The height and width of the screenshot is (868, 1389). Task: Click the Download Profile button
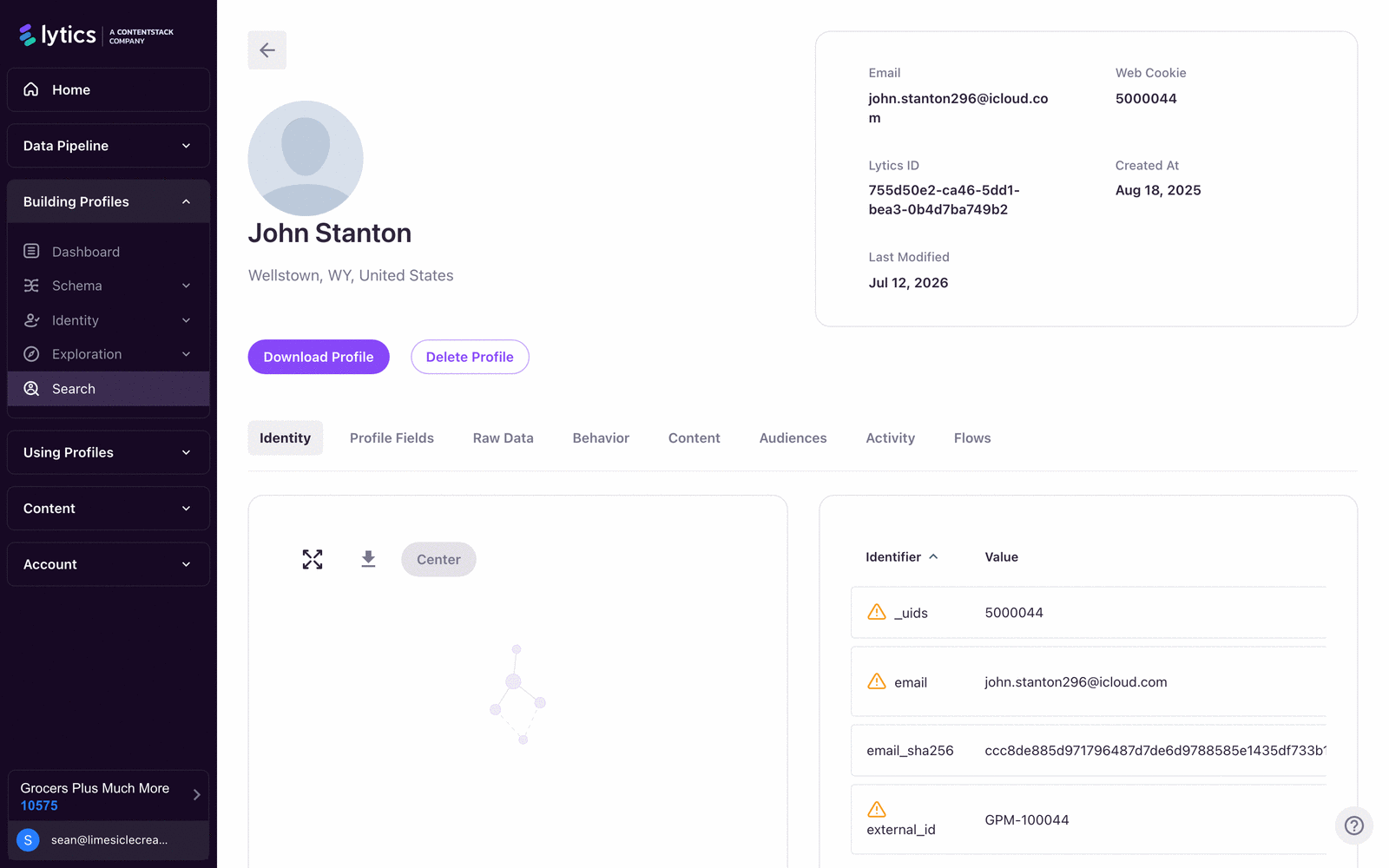[x=319, y=357]
